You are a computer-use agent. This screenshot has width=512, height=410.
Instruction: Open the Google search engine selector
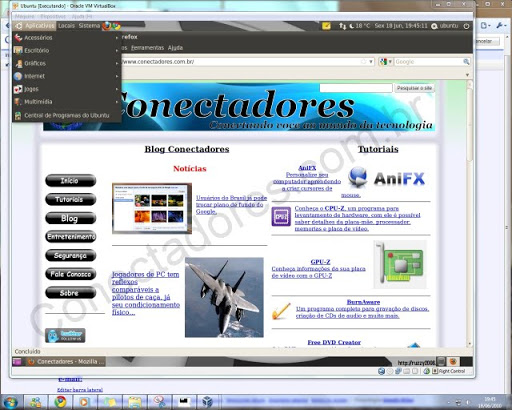click(386, 62)
